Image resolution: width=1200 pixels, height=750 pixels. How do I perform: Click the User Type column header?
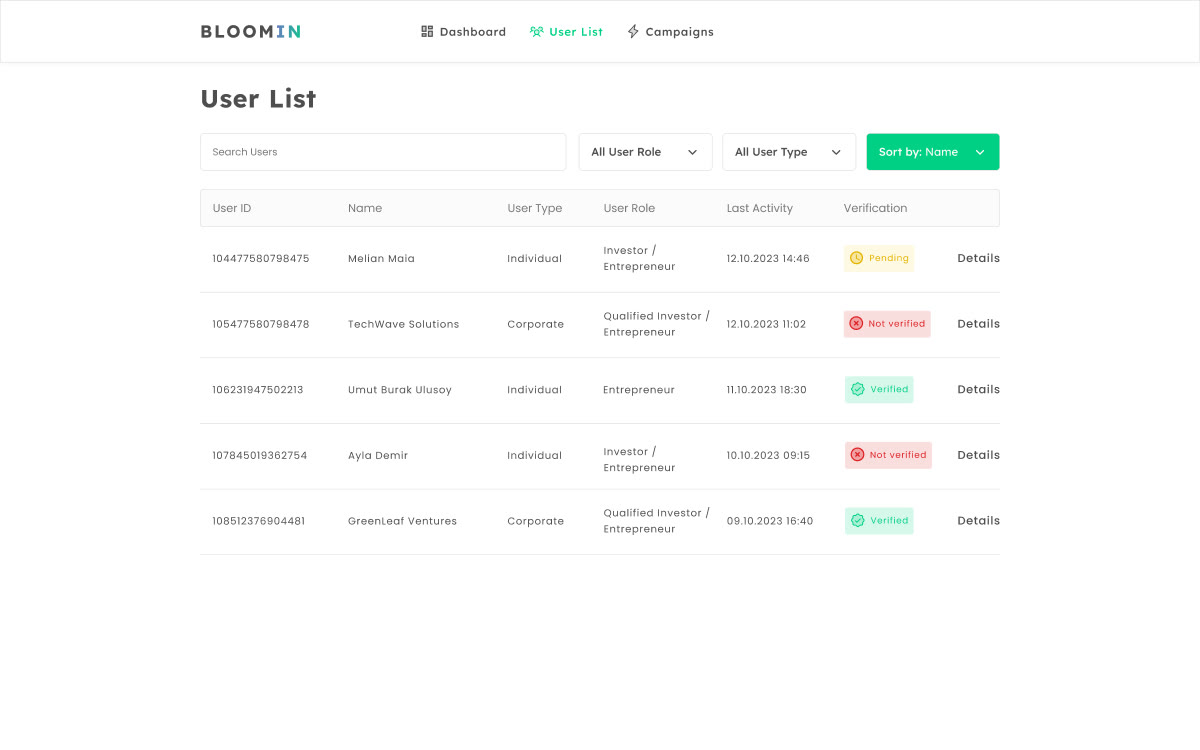(x=535, y=208)
